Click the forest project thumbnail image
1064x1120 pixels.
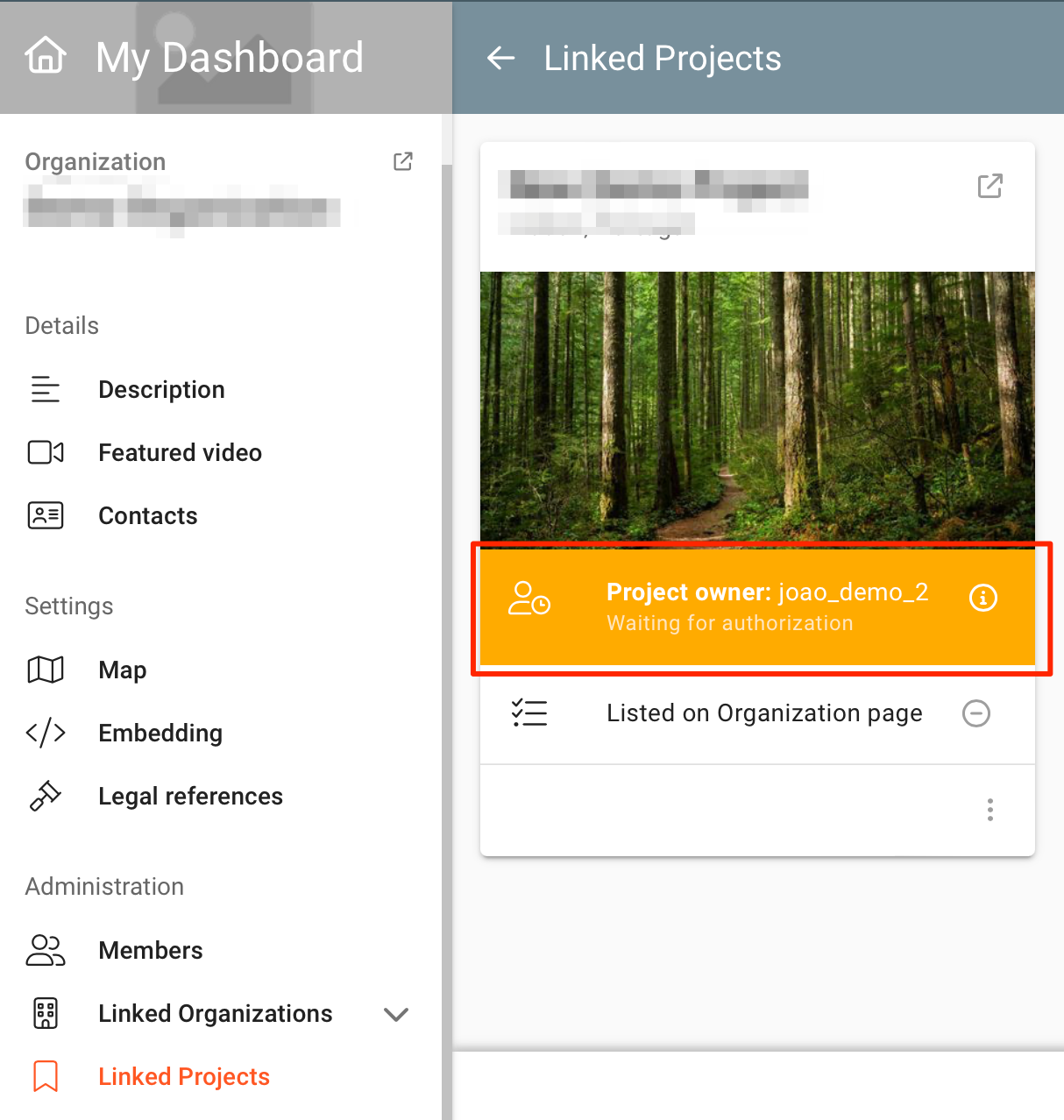757,405
